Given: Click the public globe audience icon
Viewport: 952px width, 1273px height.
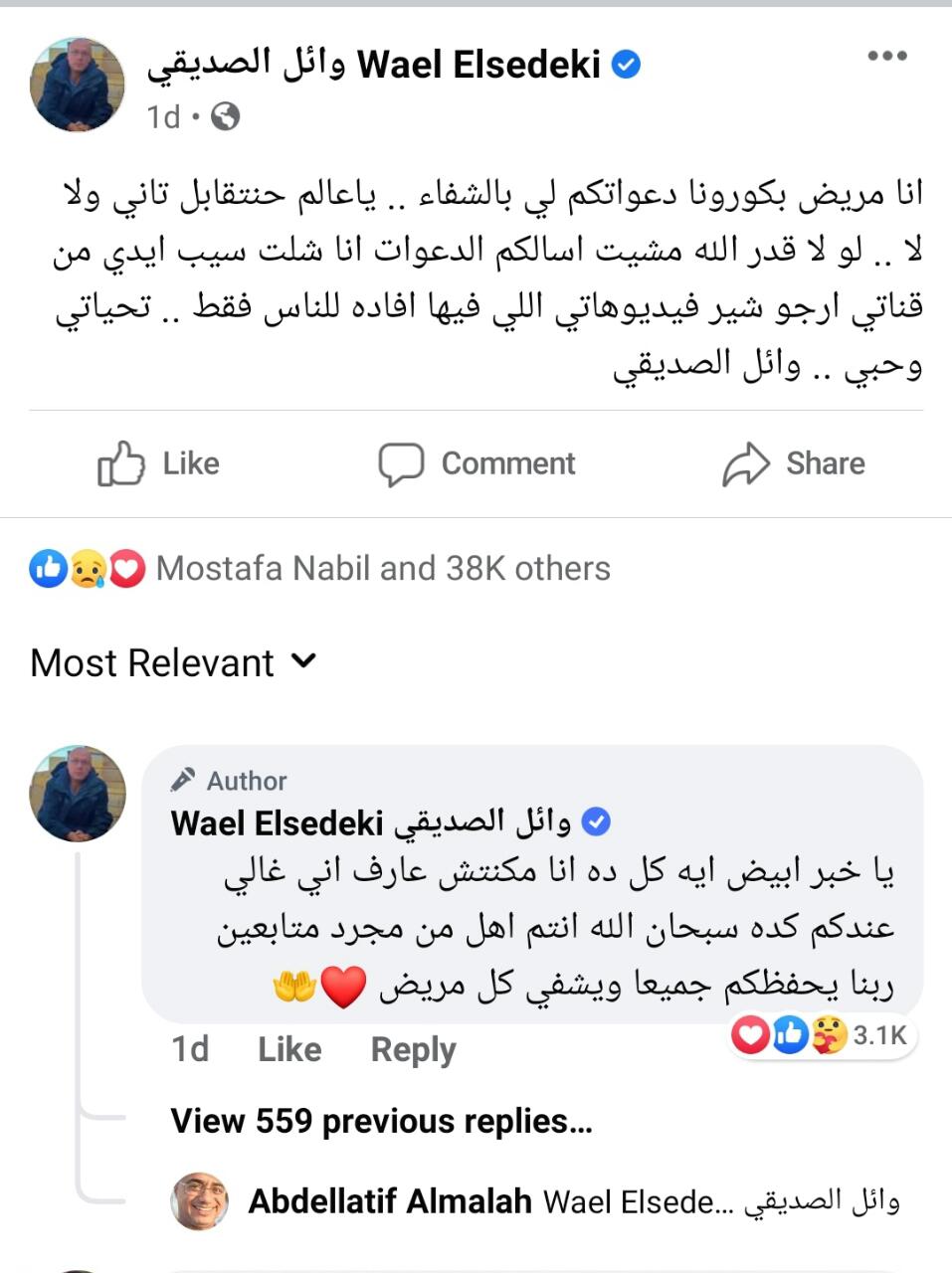Looking at the screenshot, I should pyautogui.click(x=226, y=117).
